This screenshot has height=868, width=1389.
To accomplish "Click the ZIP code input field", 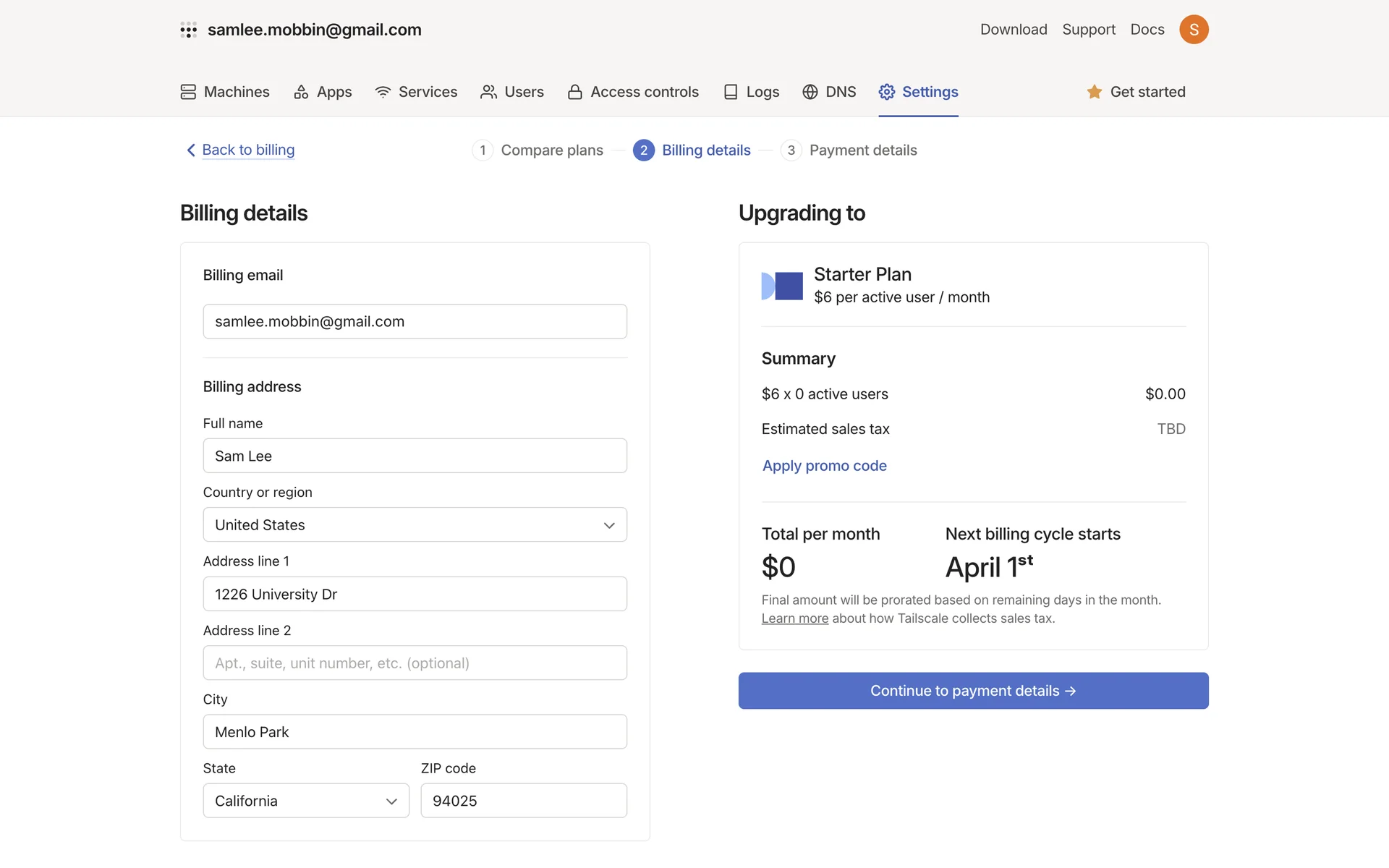I will click(523, 801).
